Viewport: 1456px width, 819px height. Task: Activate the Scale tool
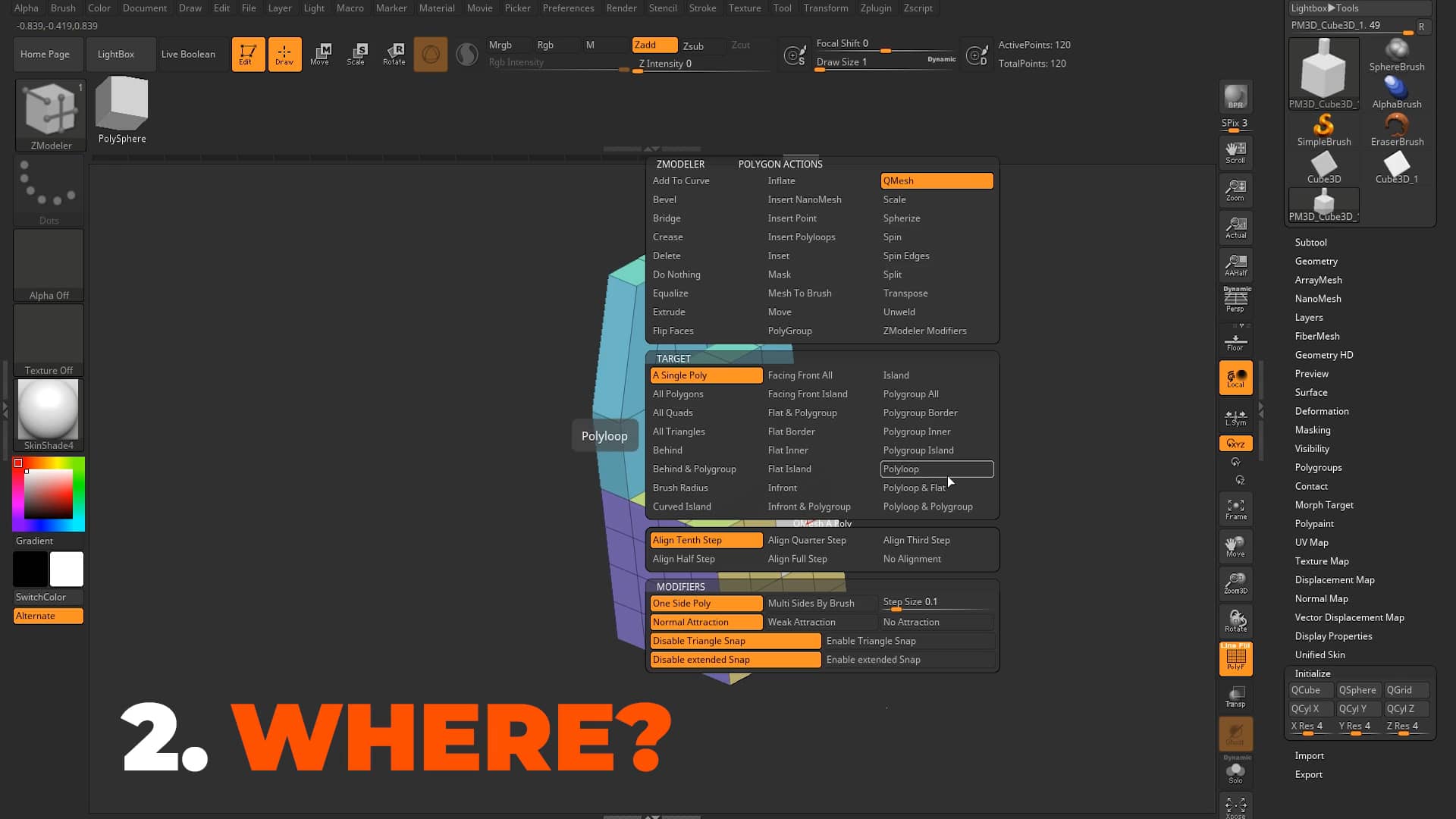(x=356, y=54)
